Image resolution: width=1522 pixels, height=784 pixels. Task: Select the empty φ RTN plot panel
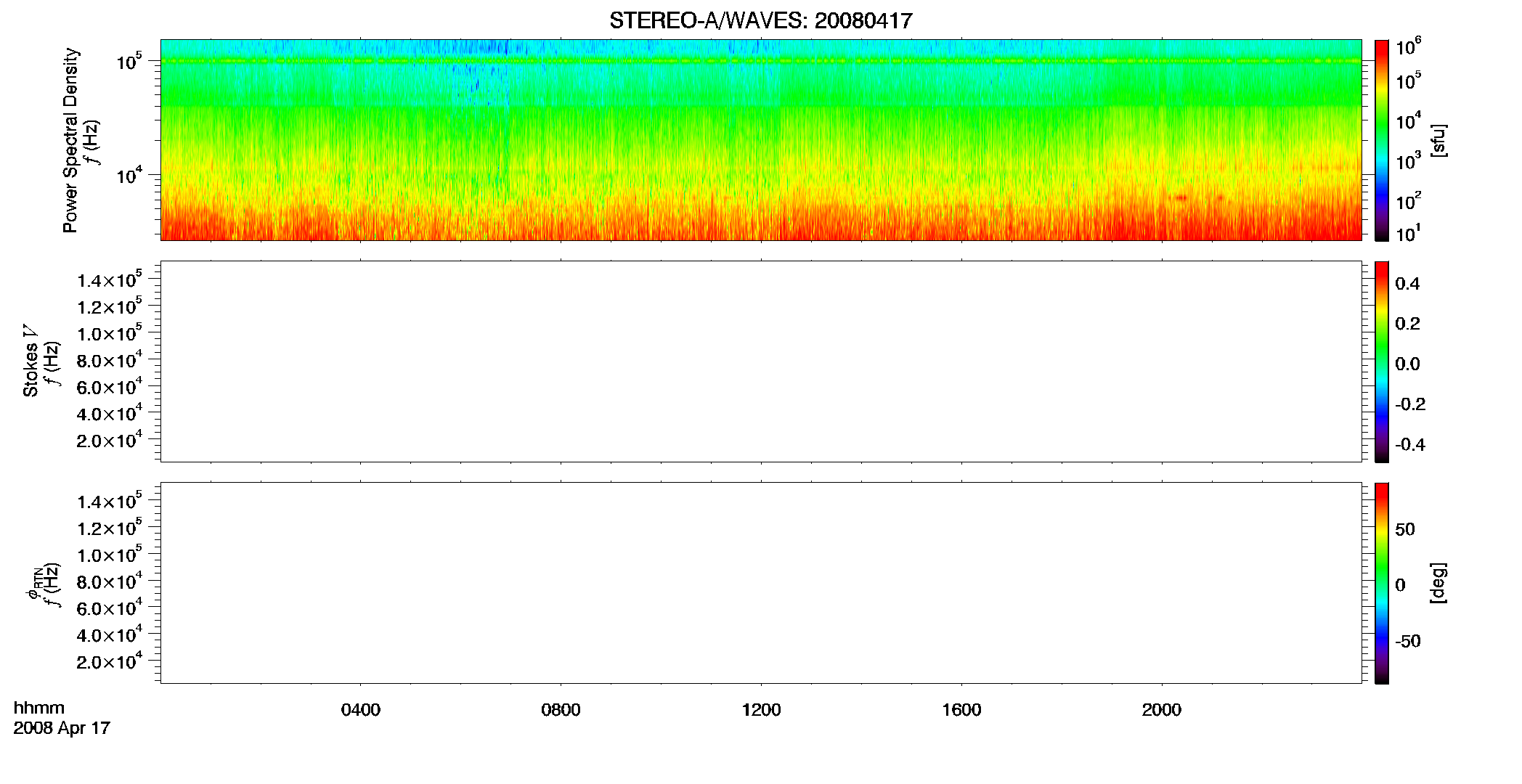tap(761, 583)
